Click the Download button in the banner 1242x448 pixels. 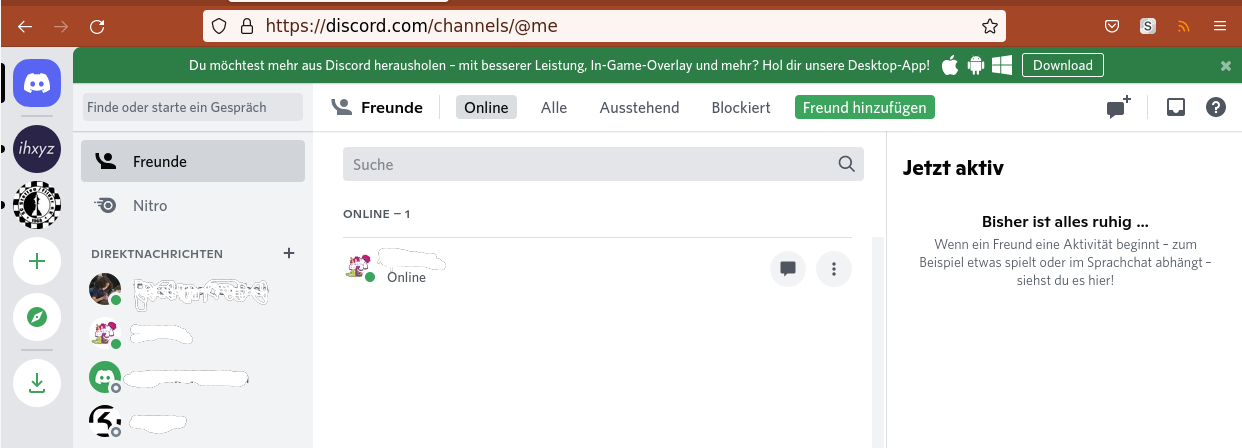tap(1063, 65)
